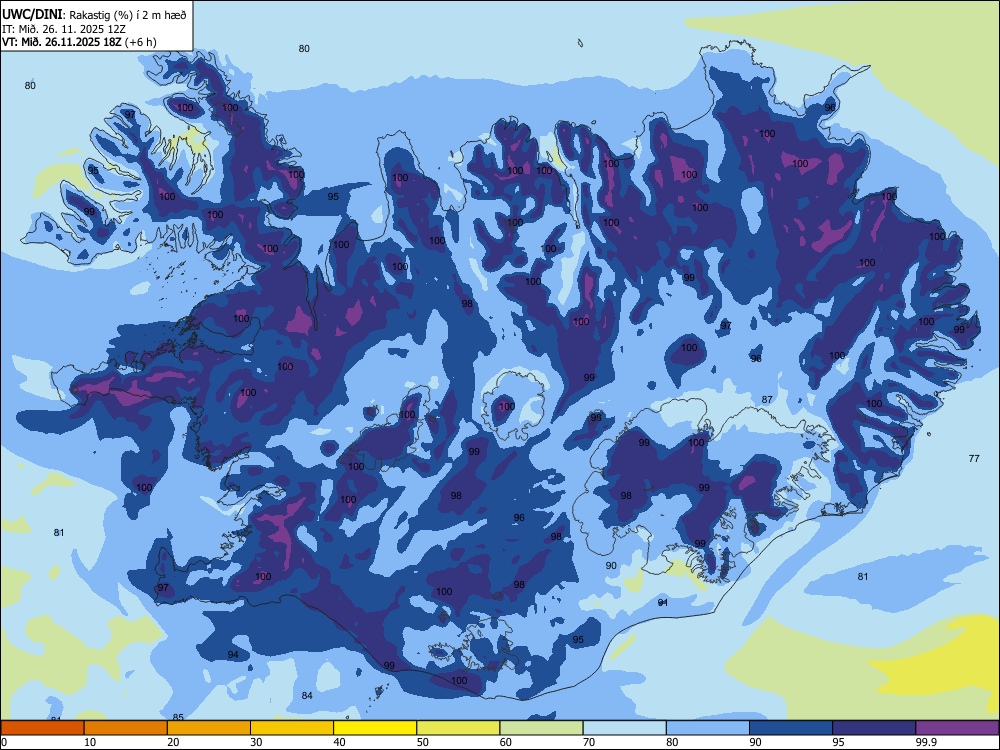Select the initial time line 'IT: Mið. 26. 11. 2025 12Z'
Viewport: 1000px width, 750px height.
64,29
